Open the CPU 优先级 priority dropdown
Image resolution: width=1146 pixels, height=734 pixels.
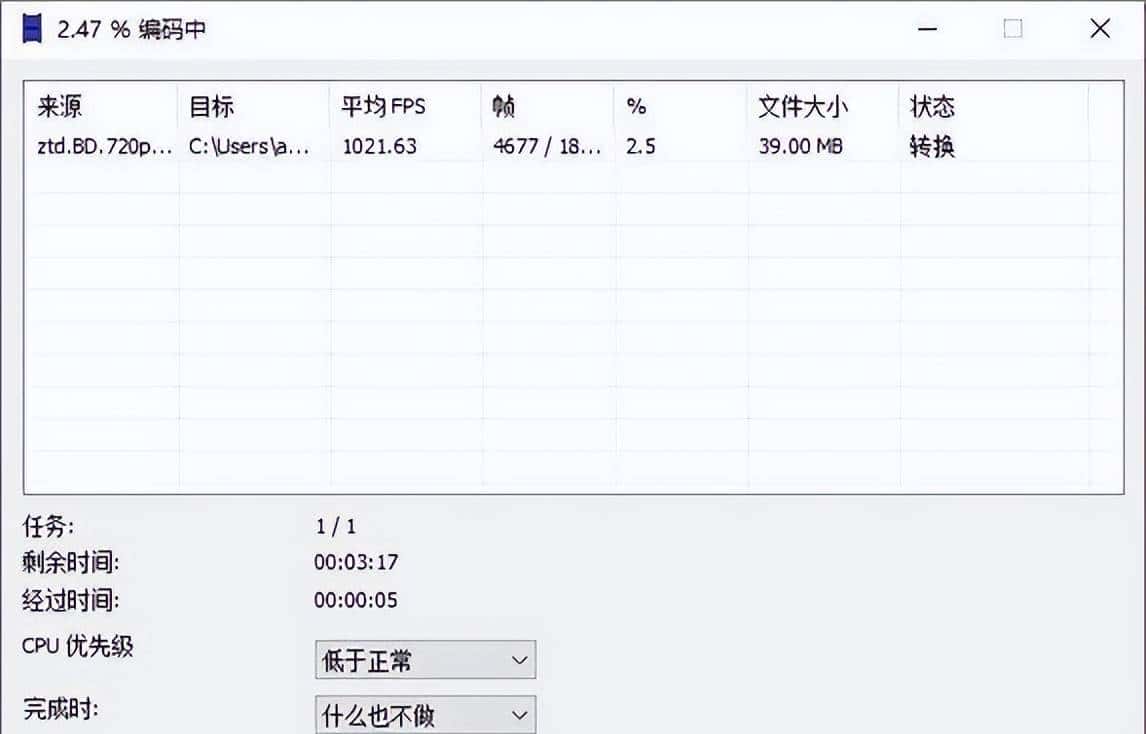pos(425,660)
